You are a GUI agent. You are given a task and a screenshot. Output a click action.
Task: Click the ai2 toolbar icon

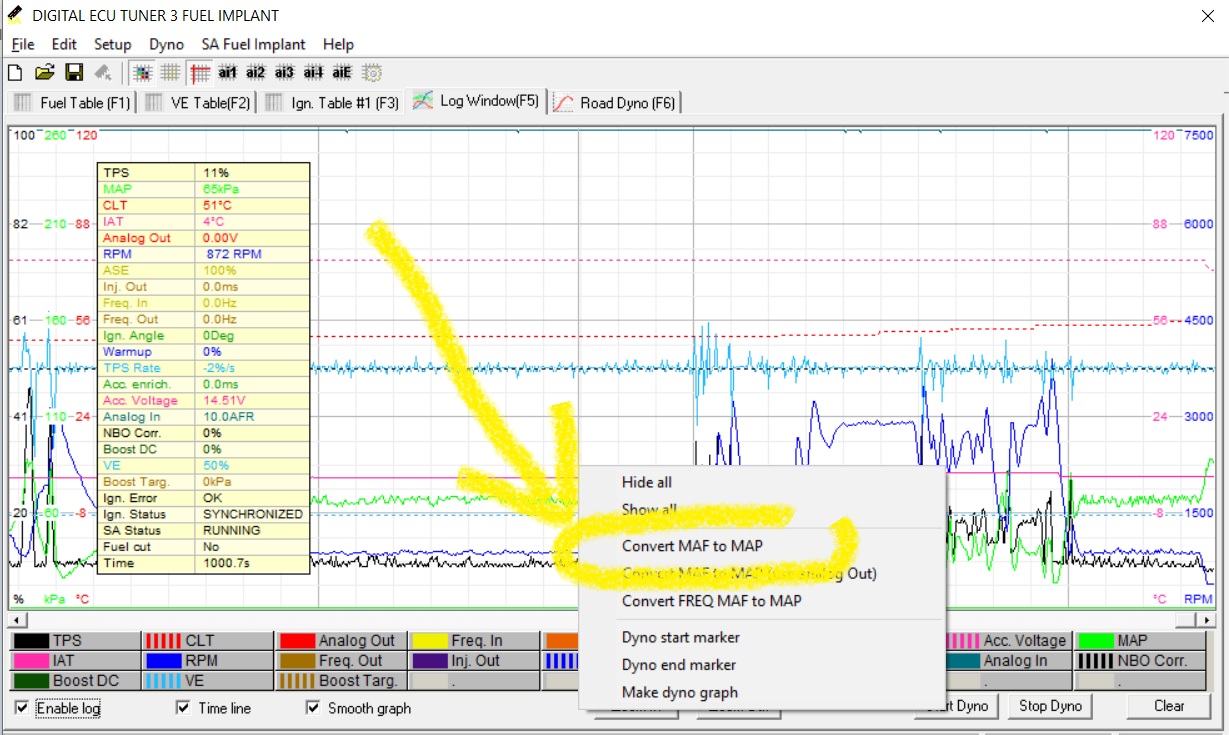pos(256,72)
